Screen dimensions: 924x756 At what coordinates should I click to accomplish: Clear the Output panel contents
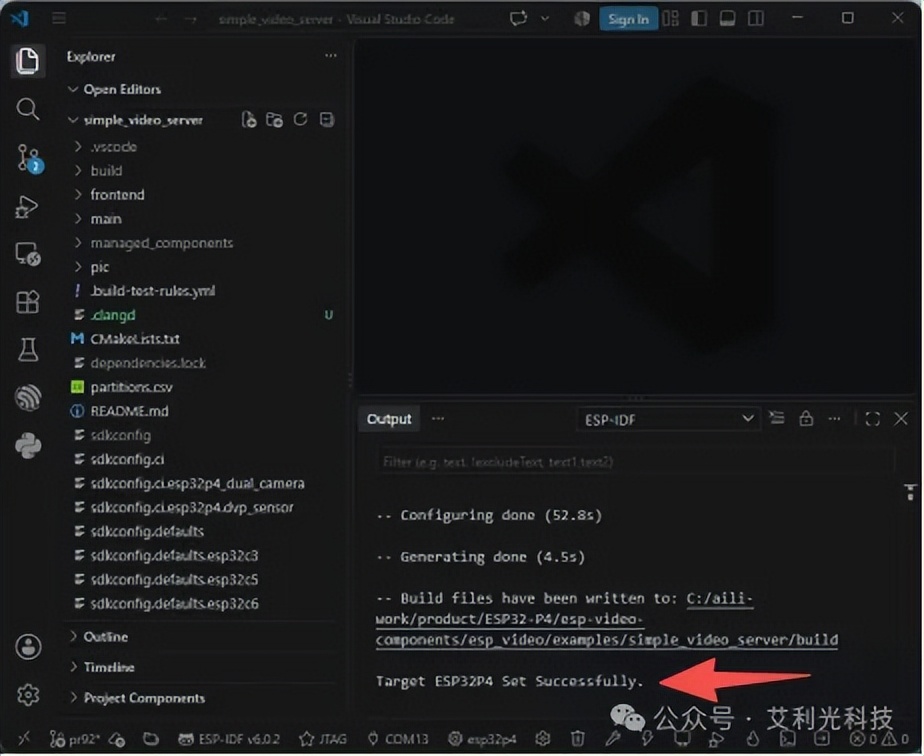[777, 418]
